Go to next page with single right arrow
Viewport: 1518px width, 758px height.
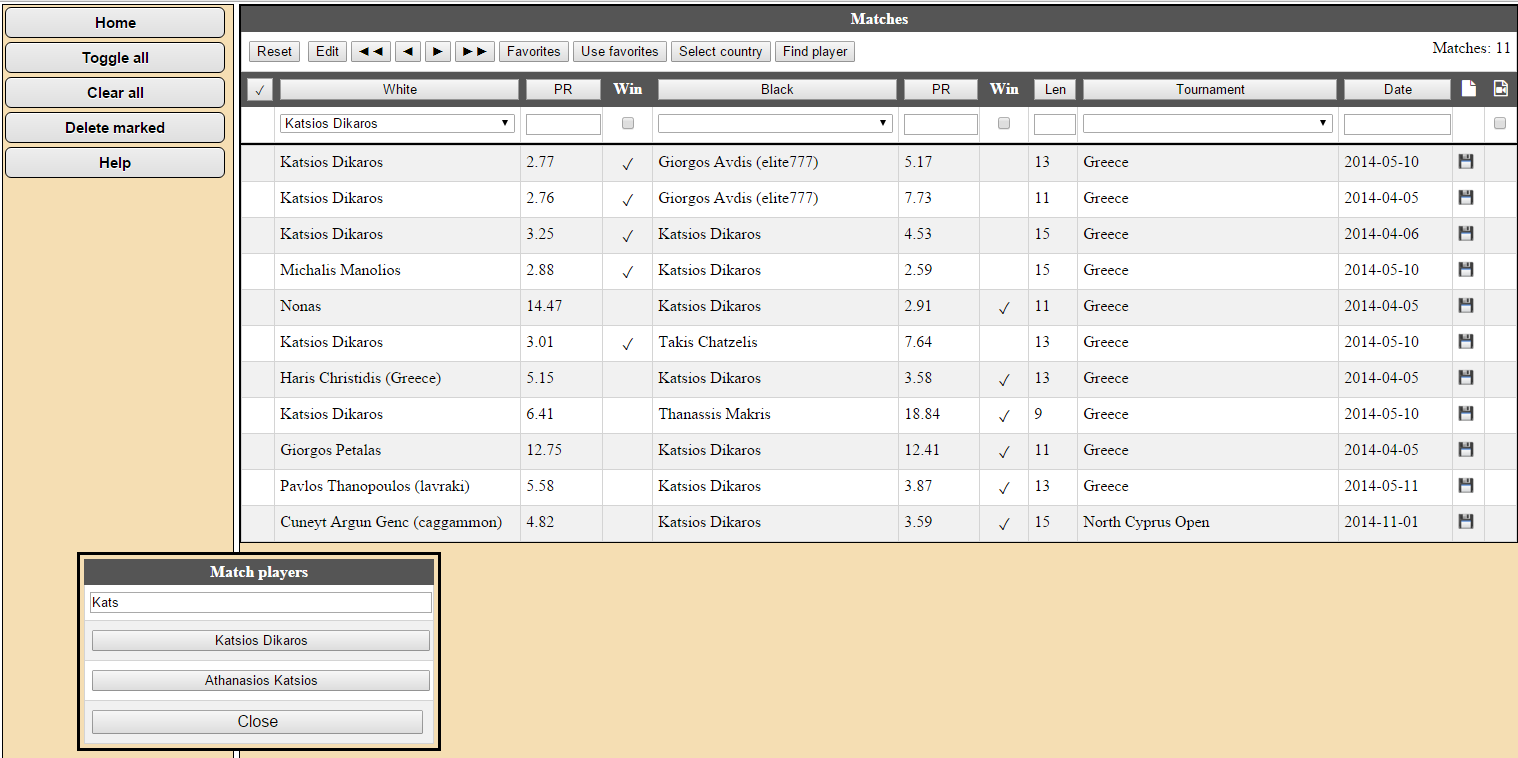pos(437,52)
